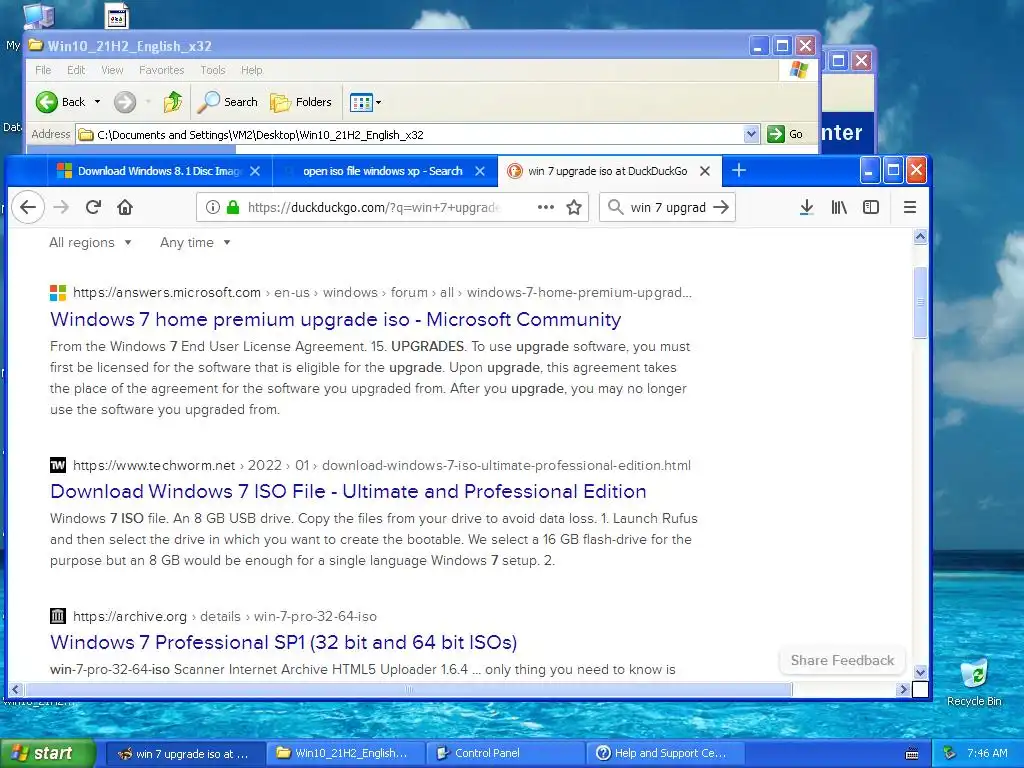1024x768 pixels.
Task: Open Help menu in Explorer
Action: tap(251, 70)
